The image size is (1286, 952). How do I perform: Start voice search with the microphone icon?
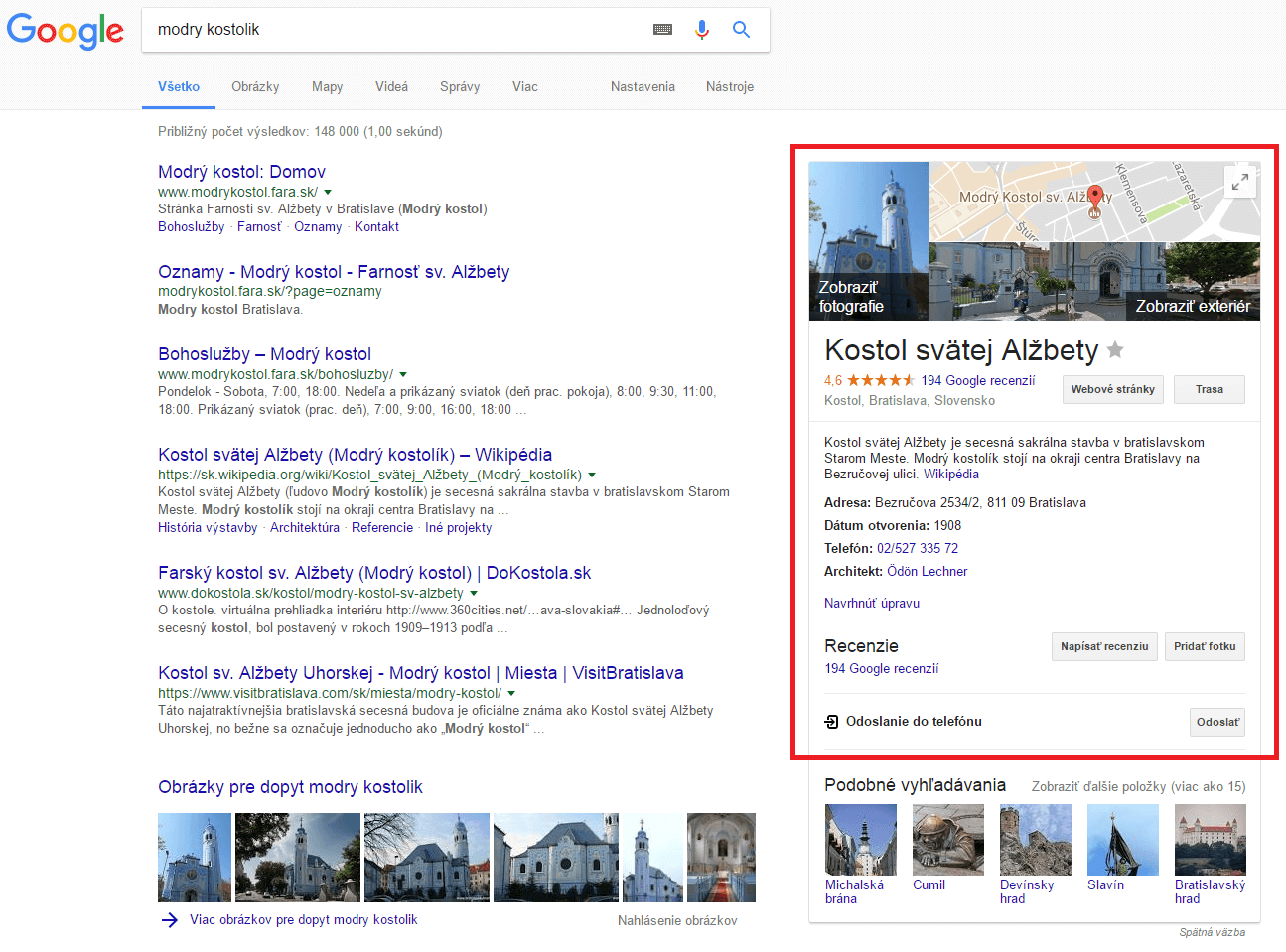point(702,30)
